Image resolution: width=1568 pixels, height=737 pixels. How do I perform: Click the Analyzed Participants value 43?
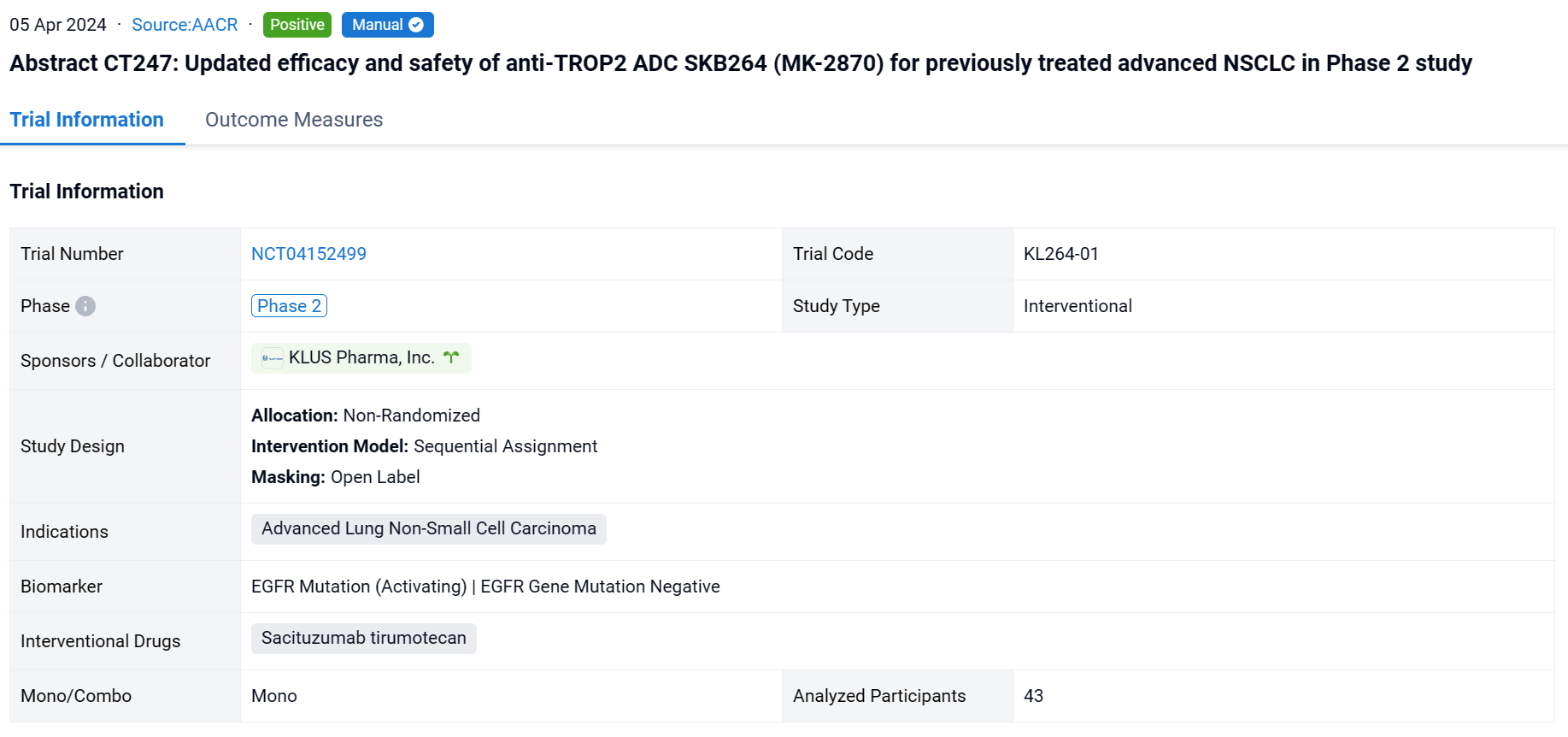pyautogui.click(x=1033, y=696)
